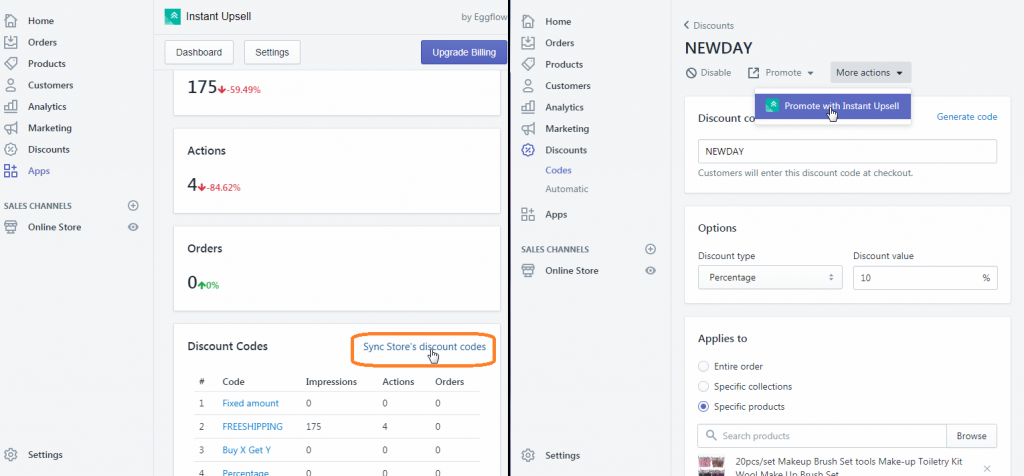
Task: Open Dashboard tab in Instant Upsell
Action: (199, 52)
